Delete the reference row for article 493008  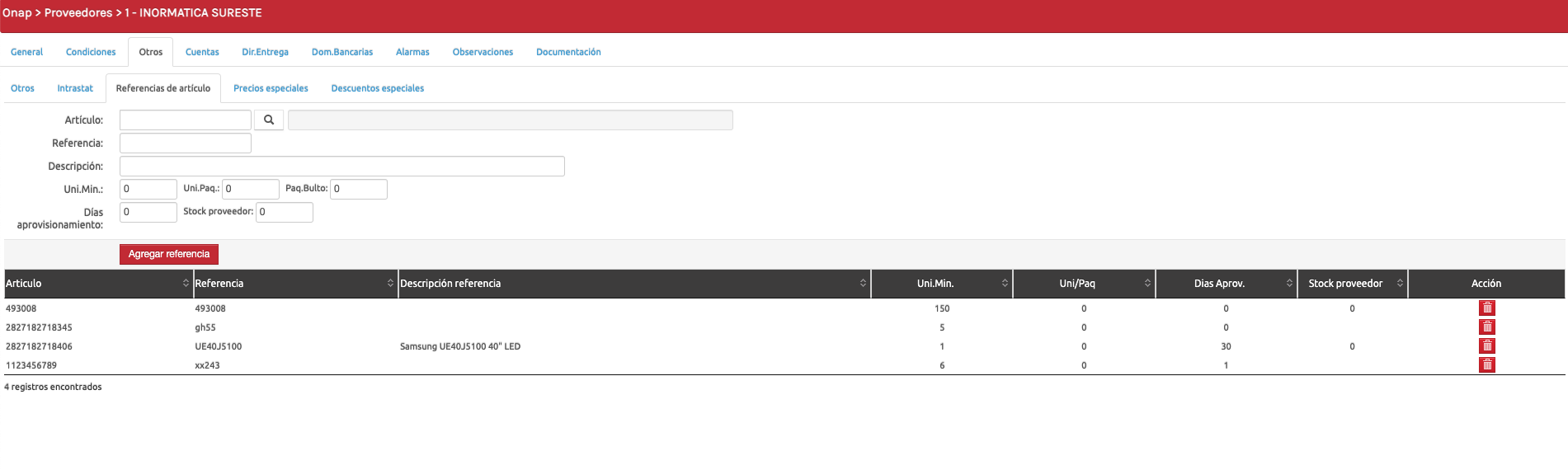click(x=1486, y=308)
